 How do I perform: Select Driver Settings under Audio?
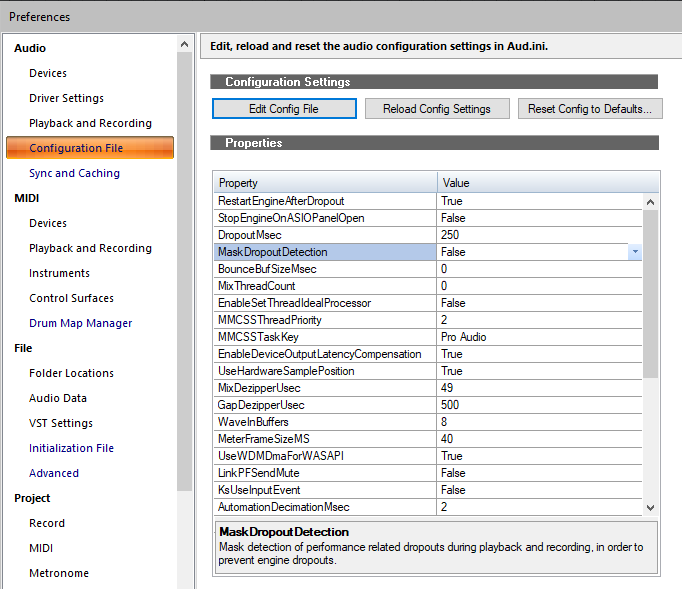[66, 98]
